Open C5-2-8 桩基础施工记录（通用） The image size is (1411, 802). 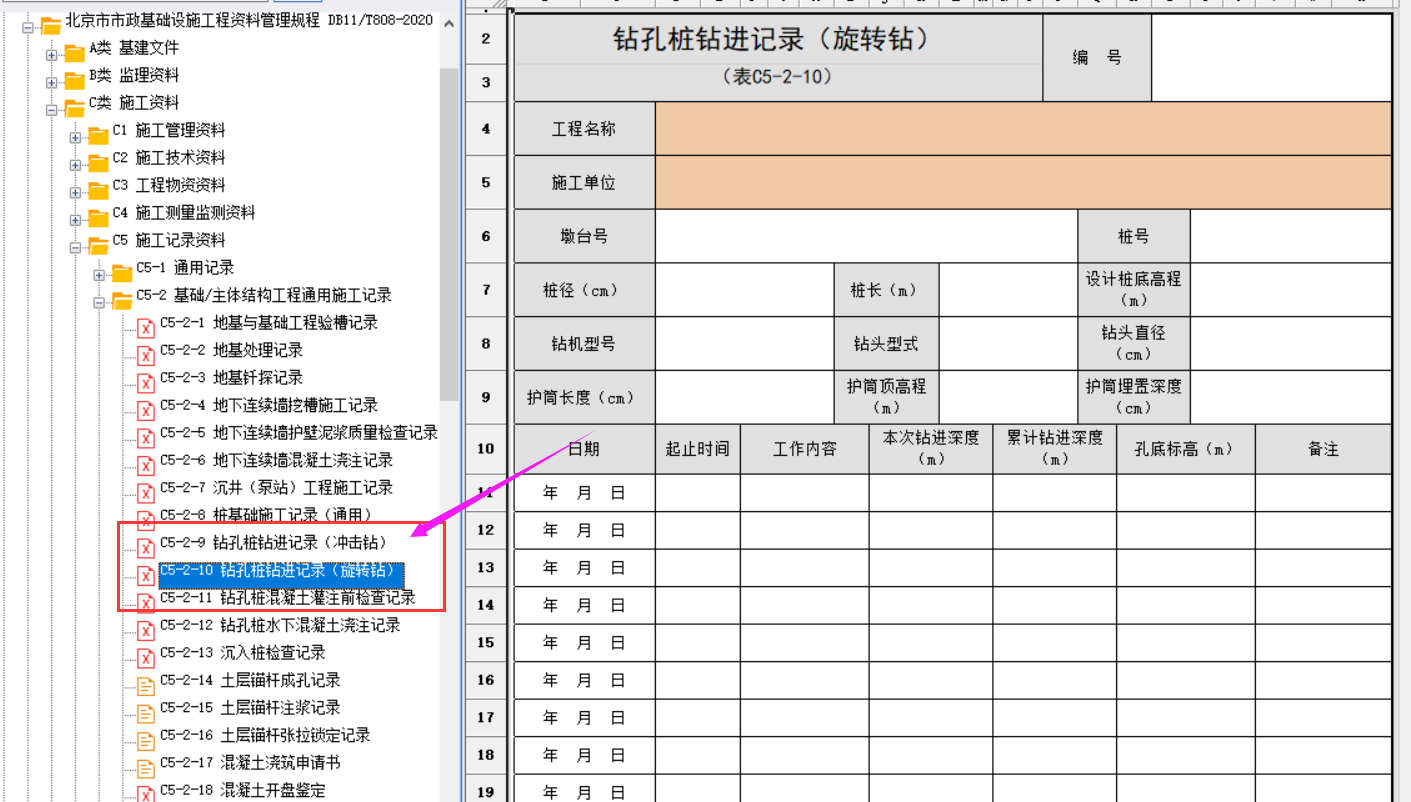[x=266, y=515]
